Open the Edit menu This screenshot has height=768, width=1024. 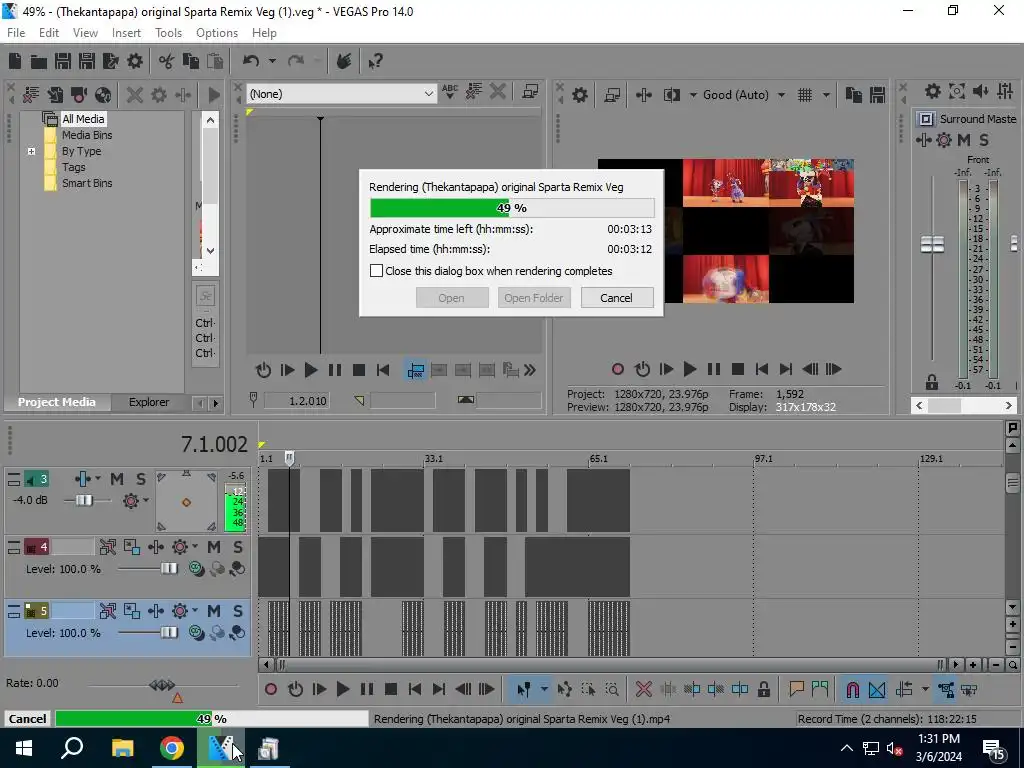point(49,33)
